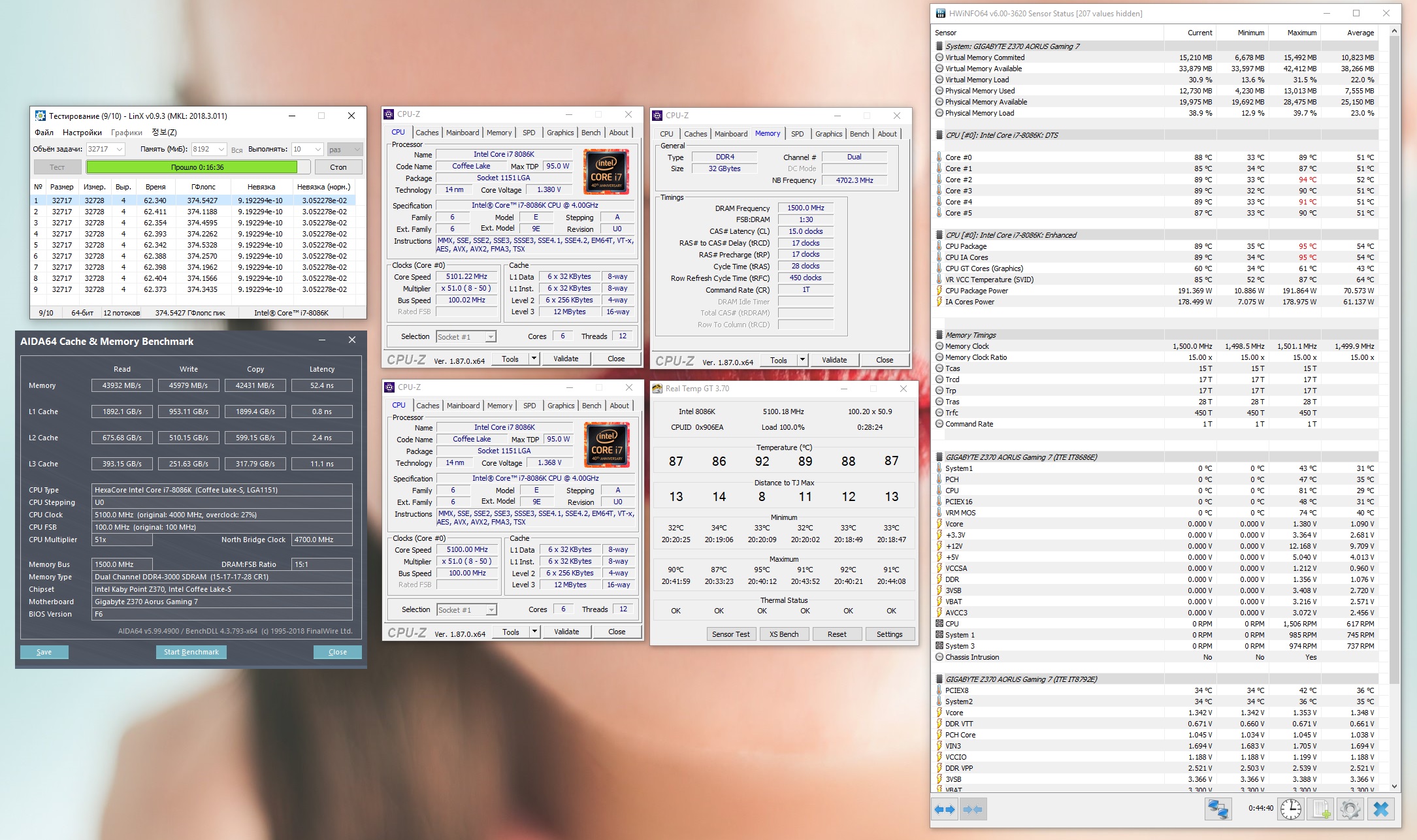Select row 1 in LinX results table
The image size is (1417, 840).
pyautogui.click(x=196, y=201)
